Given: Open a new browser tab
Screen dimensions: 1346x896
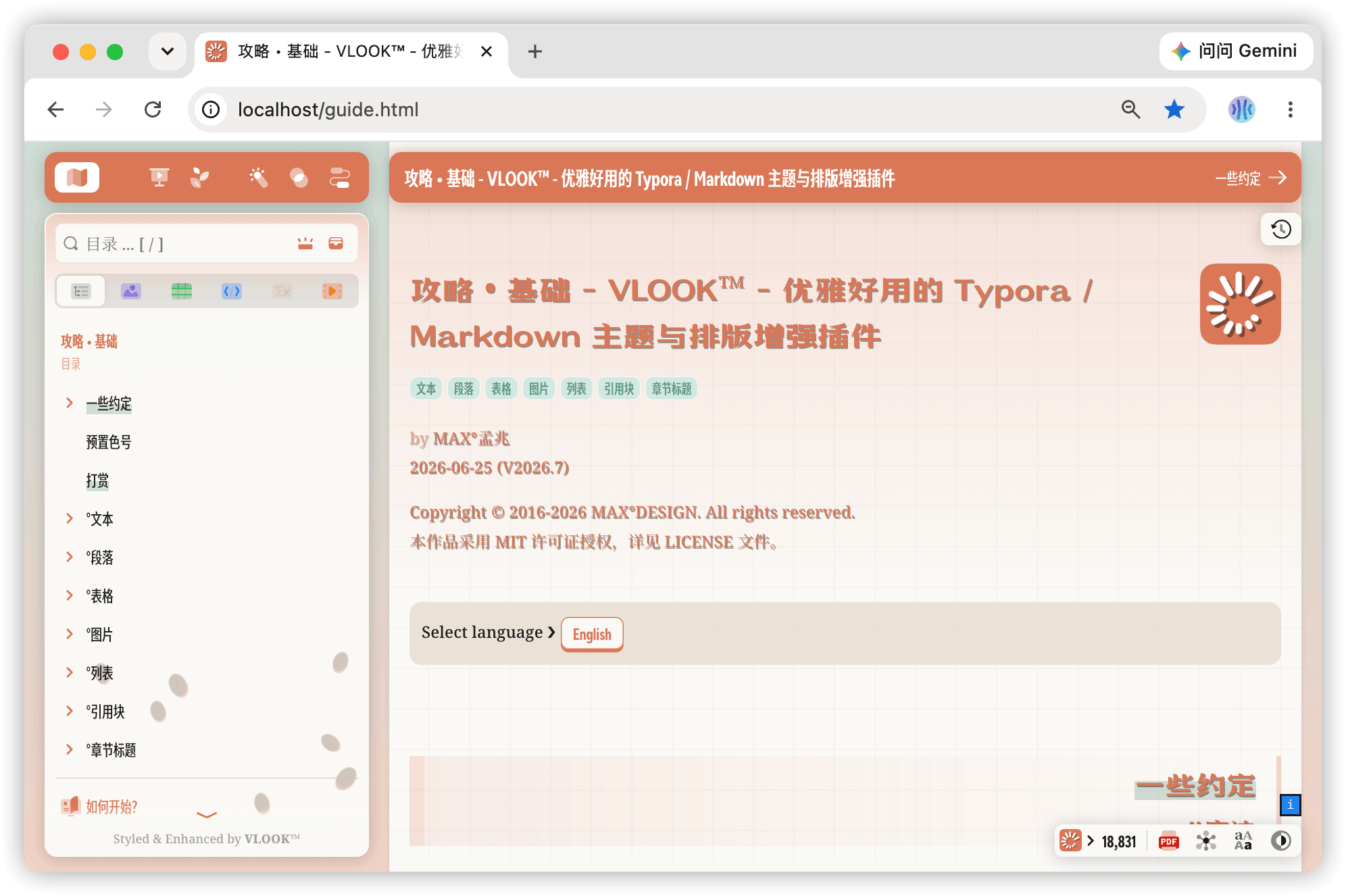Looking at the screenshot, I should 535,51.
